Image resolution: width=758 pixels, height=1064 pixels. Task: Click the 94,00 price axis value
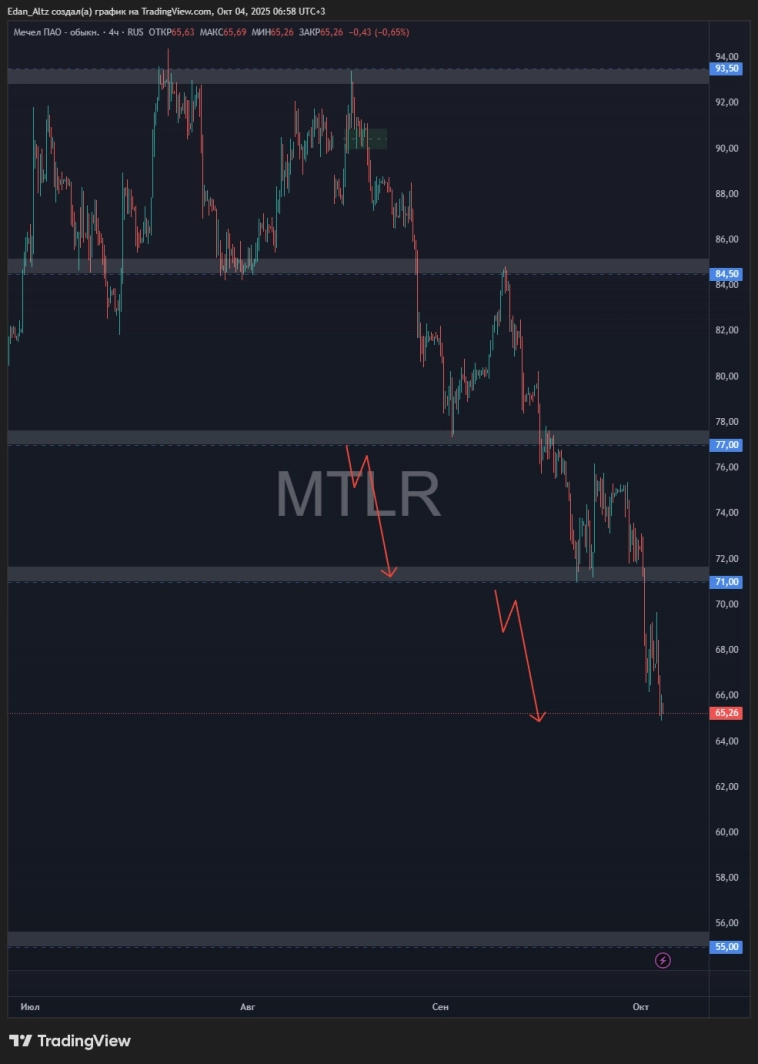point(727,56)
